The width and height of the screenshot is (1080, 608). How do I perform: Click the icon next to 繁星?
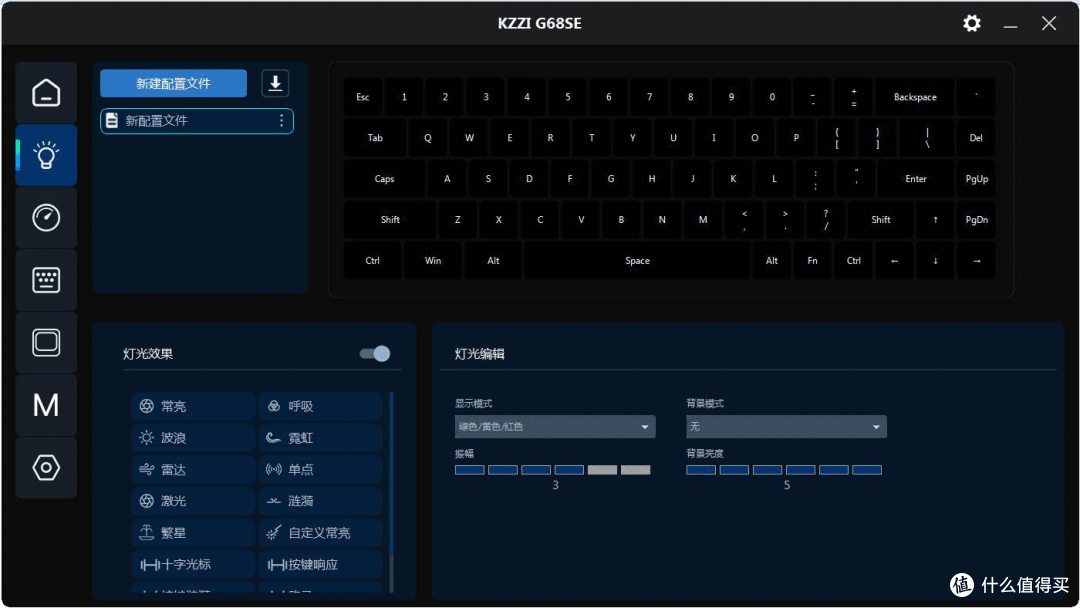tap(147, 532)
